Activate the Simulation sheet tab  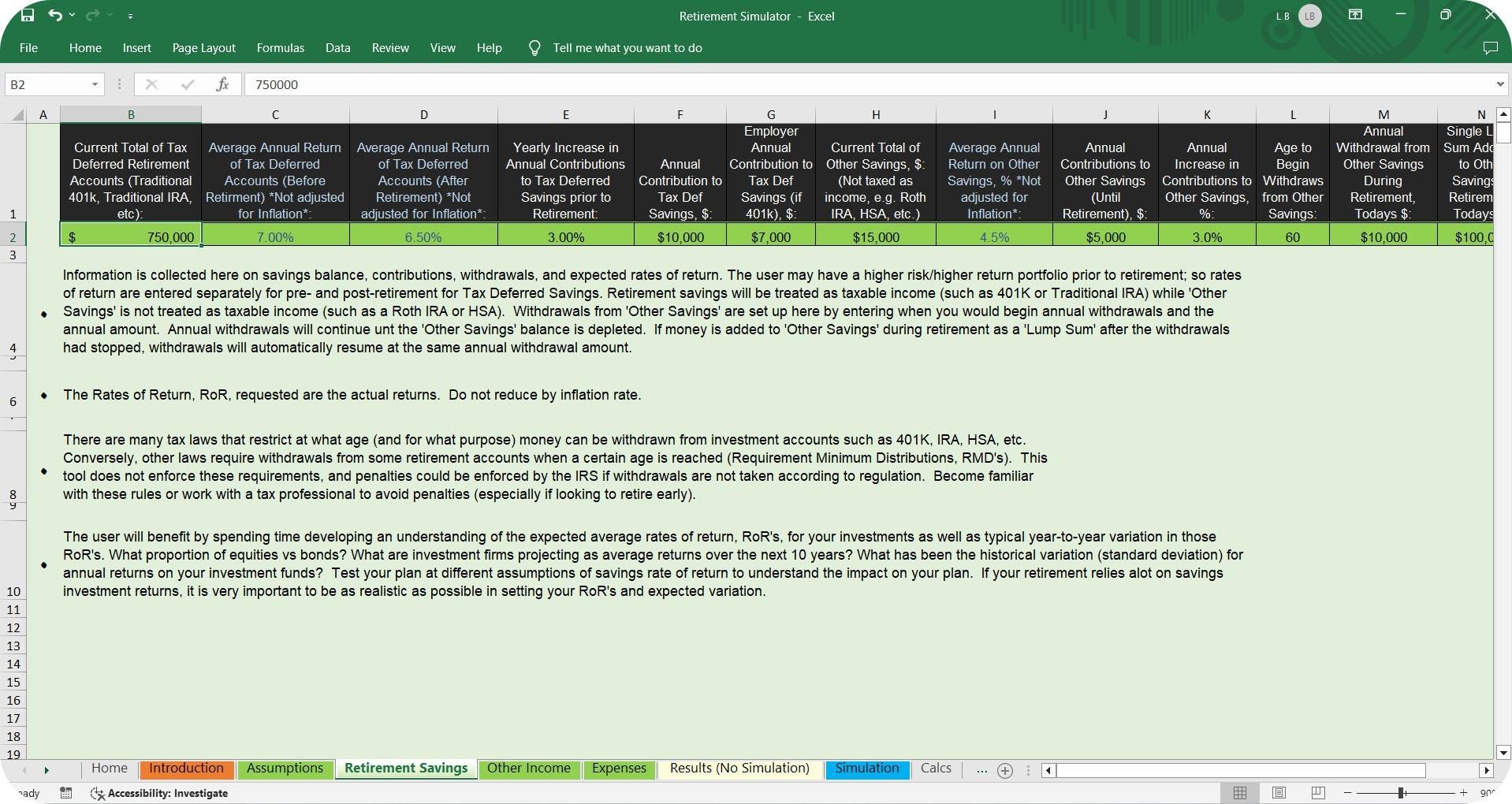point(866,769)
